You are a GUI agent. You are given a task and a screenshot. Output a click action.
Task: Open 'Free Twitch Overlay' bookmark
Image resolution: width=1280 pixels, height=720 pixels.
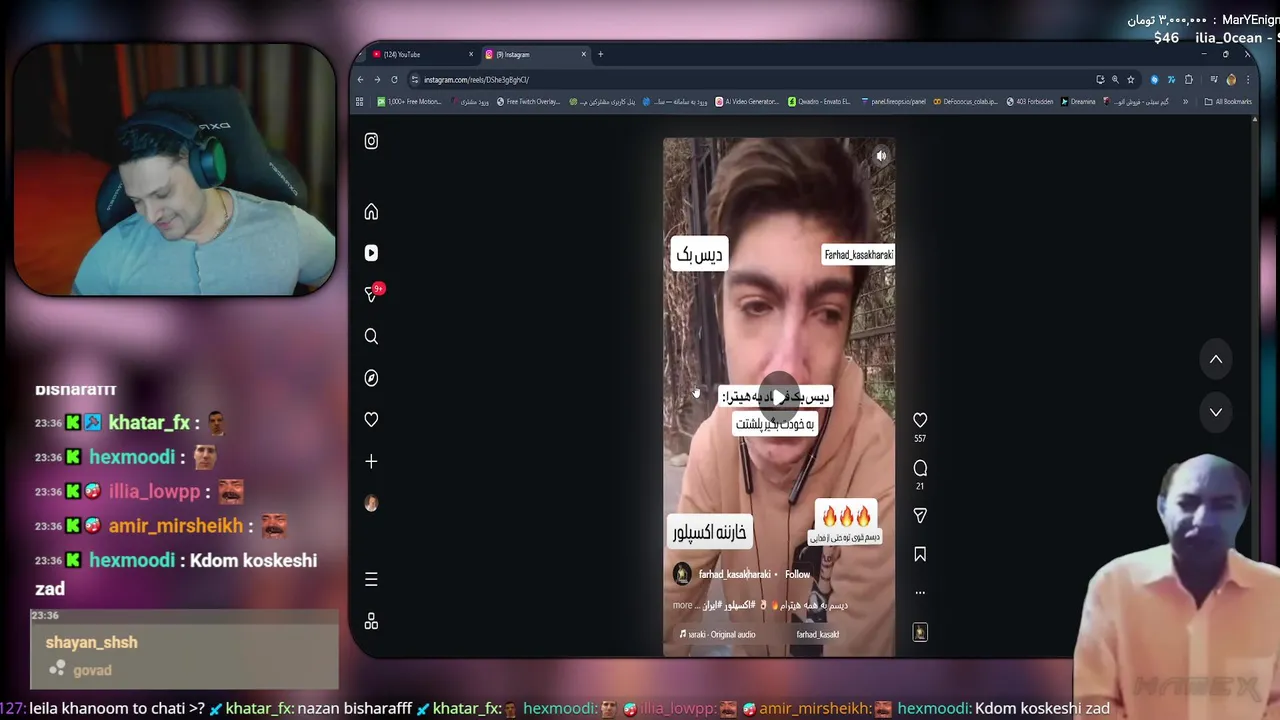(528, 101)
